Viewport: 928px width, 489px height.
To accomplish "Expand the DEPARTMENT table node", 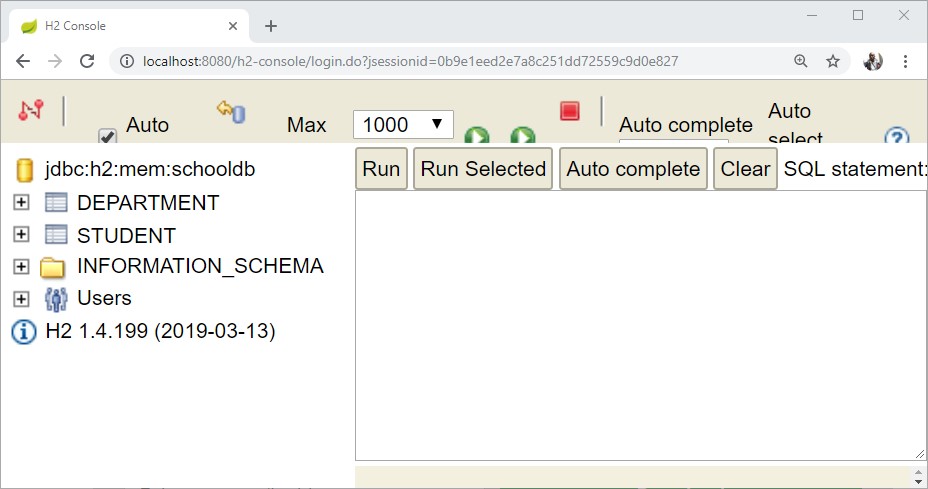I will (x=21, y=203).
